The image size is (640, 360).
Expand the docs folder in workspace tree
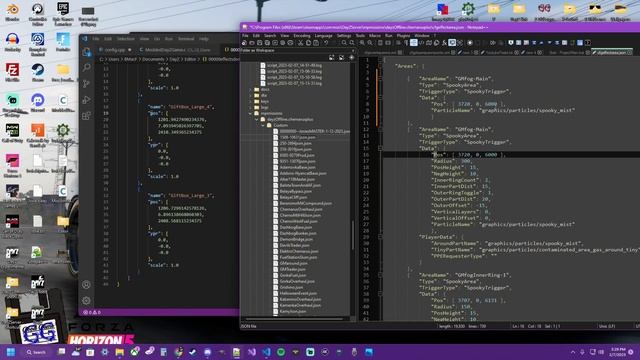coord(250,89)
